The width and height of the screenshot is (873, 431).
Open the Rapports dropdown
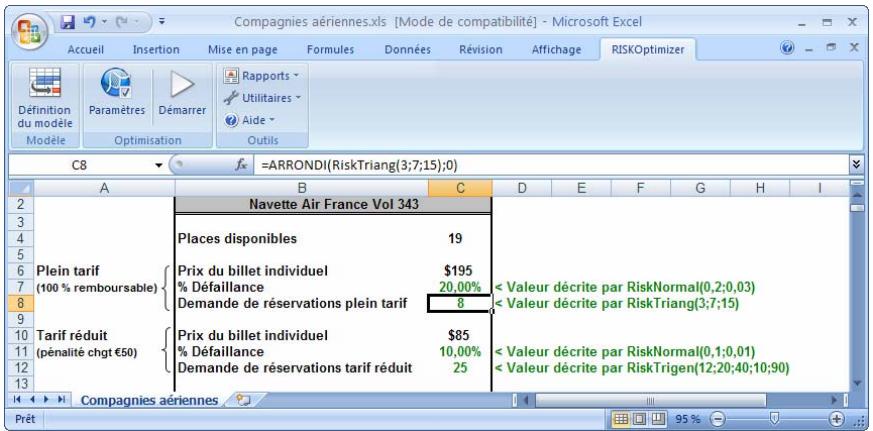(x=261, y=76)
